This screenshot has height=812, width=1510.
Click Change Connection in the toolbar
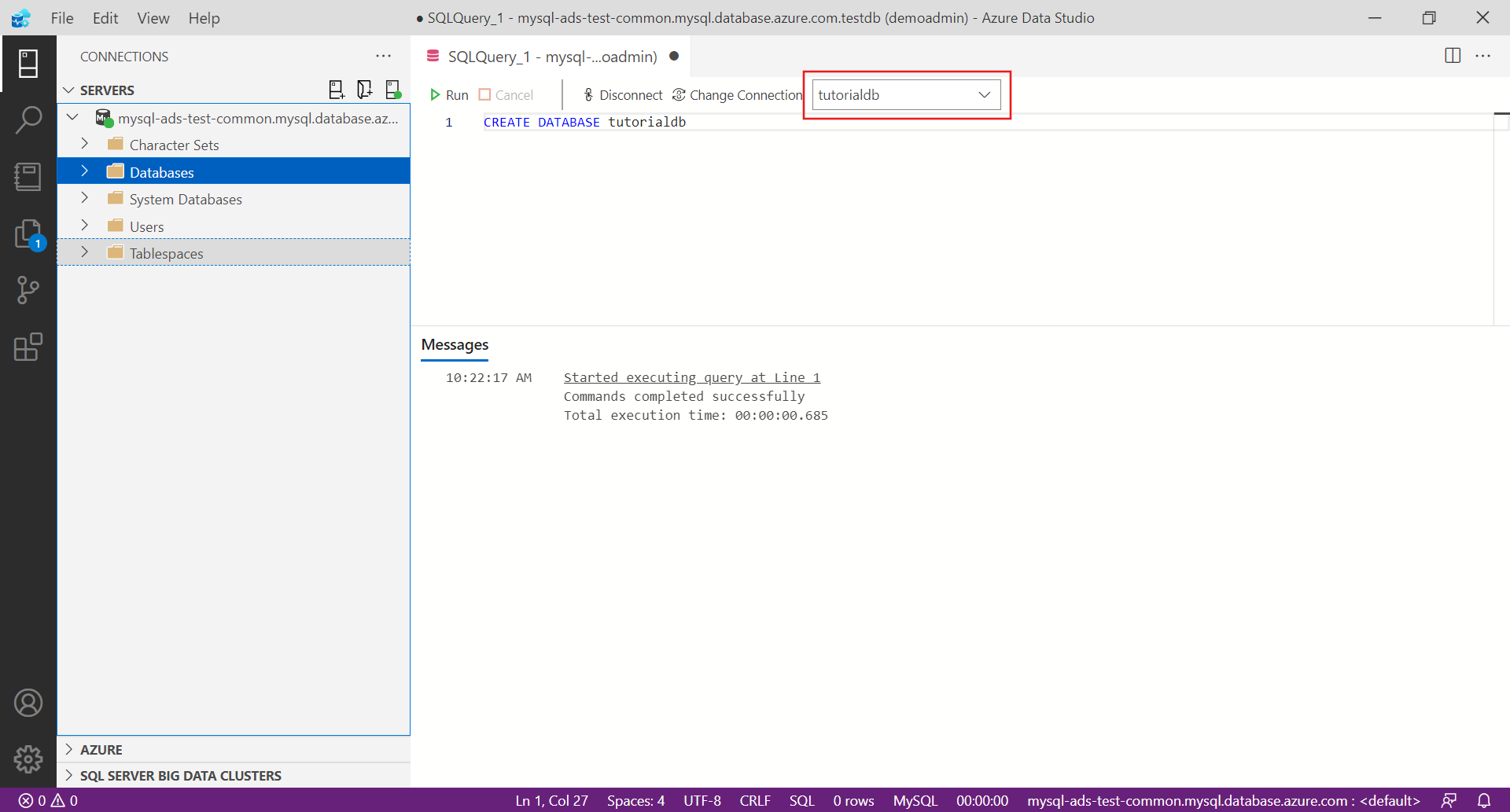pos(736,94)
